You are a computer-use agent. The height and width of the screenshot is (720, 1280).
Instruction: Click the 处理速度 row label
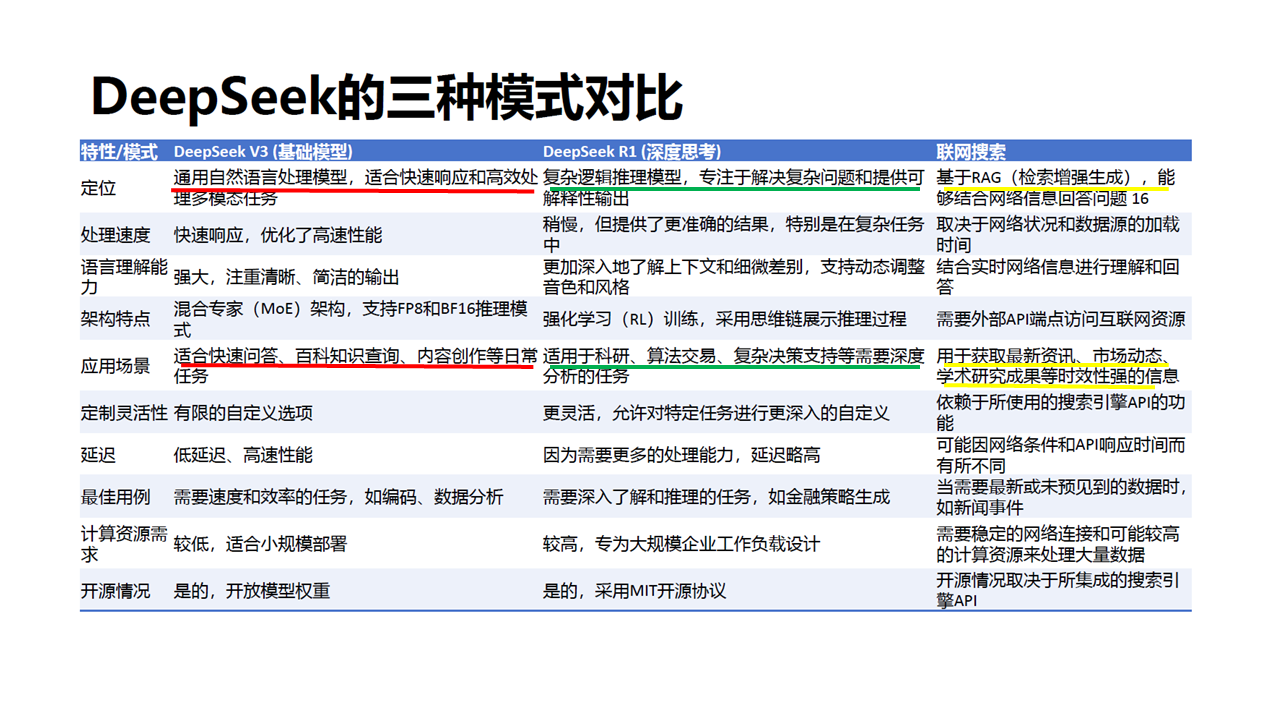pyautogui.click(x=115, y=235)
